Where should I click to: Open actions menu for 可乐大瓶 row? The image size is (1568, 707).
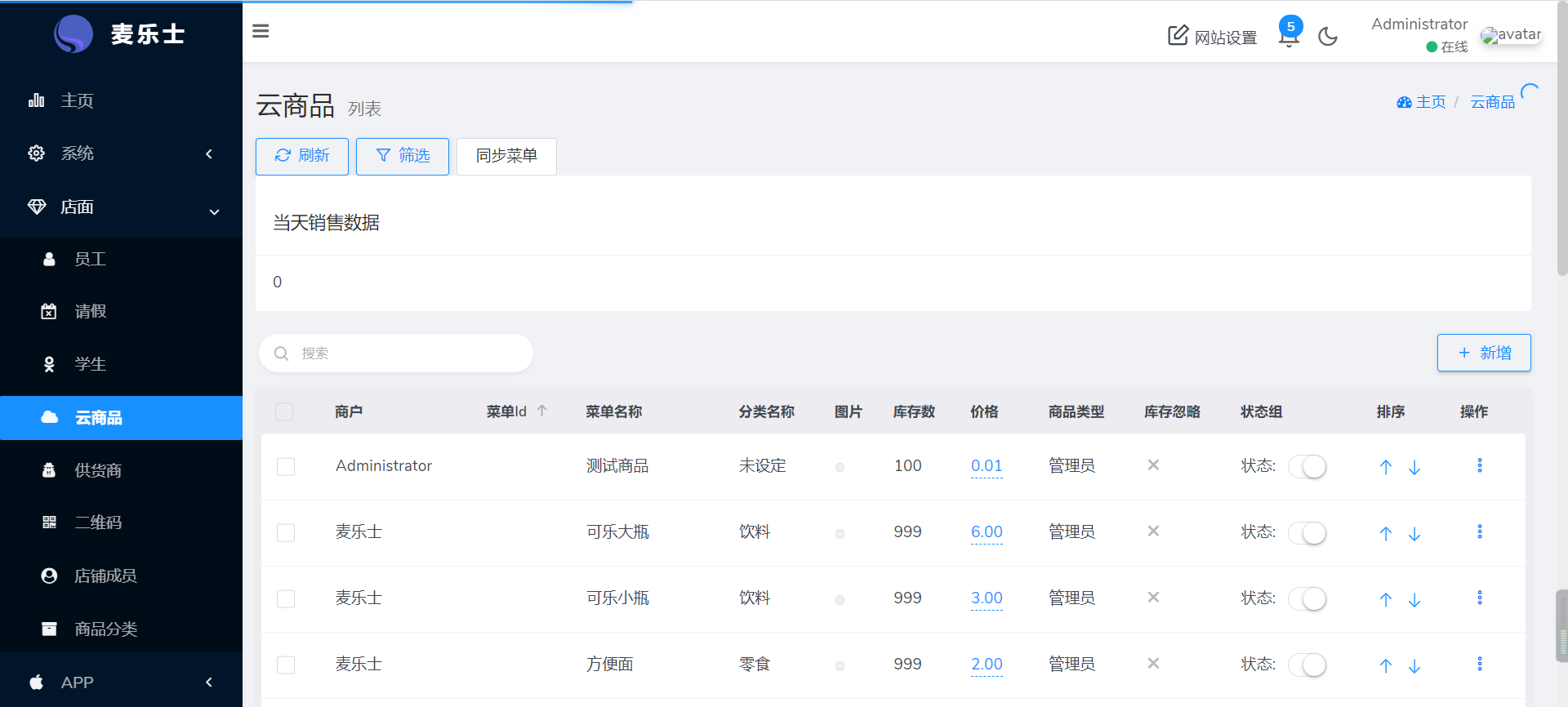tap(1480, 531)
